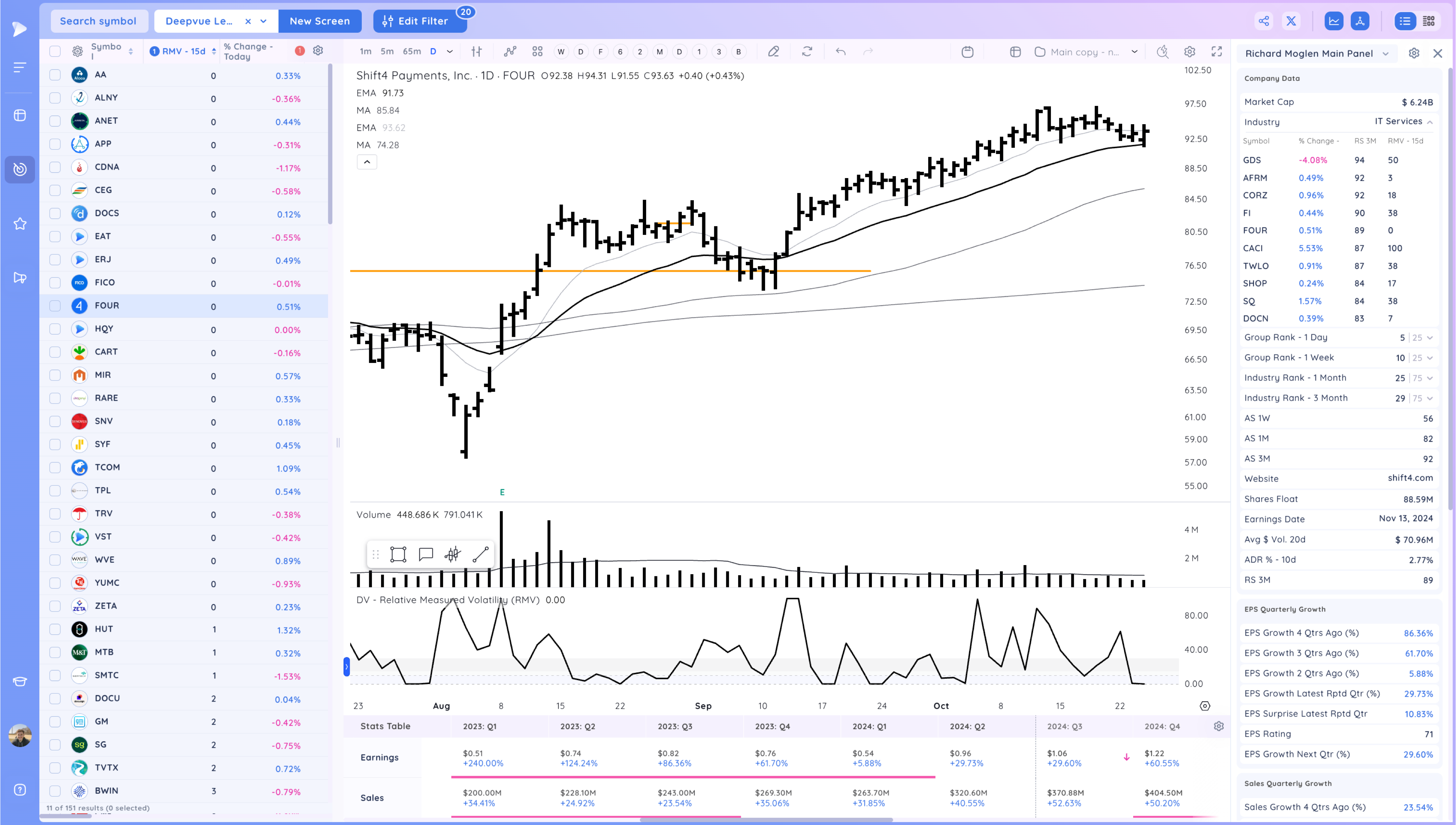Viewport: 1456px width, 825px height.
Task: Toggle the select-all checkbox in header
Action: 55,52
